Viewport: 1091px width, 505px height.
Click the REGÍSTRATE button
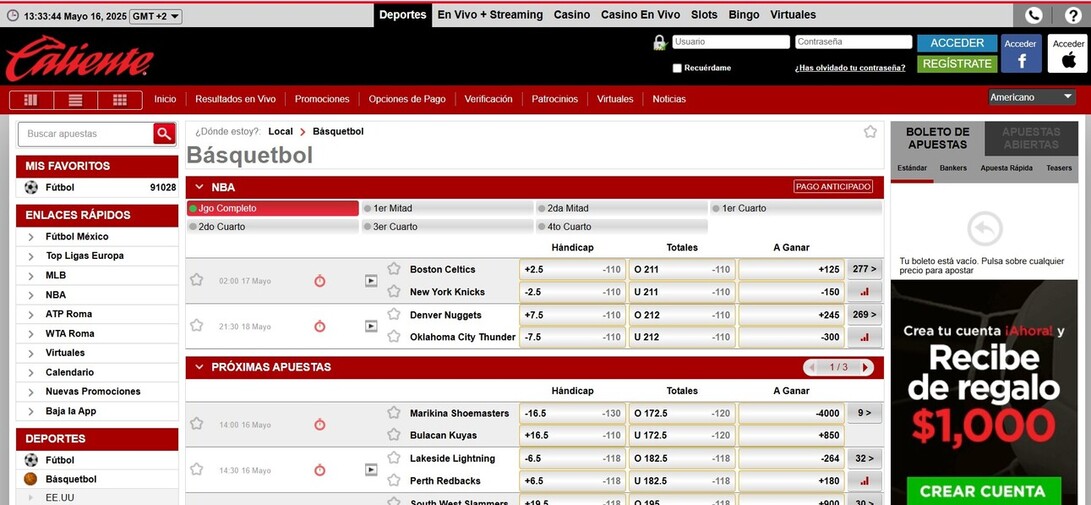pyautogui.click(x=957, y=64)
